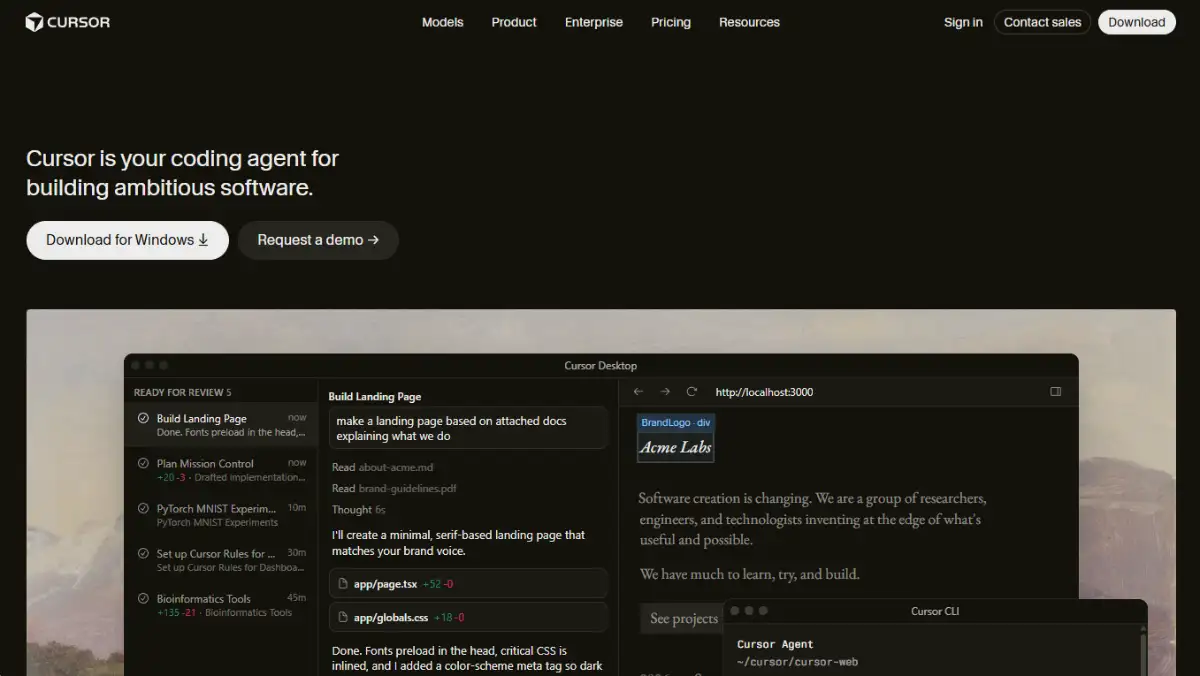Image resolution: width=1200 pixels, height=676 pixels.
Task: Open the Enterprise menu item
Action: pos(594,22)
